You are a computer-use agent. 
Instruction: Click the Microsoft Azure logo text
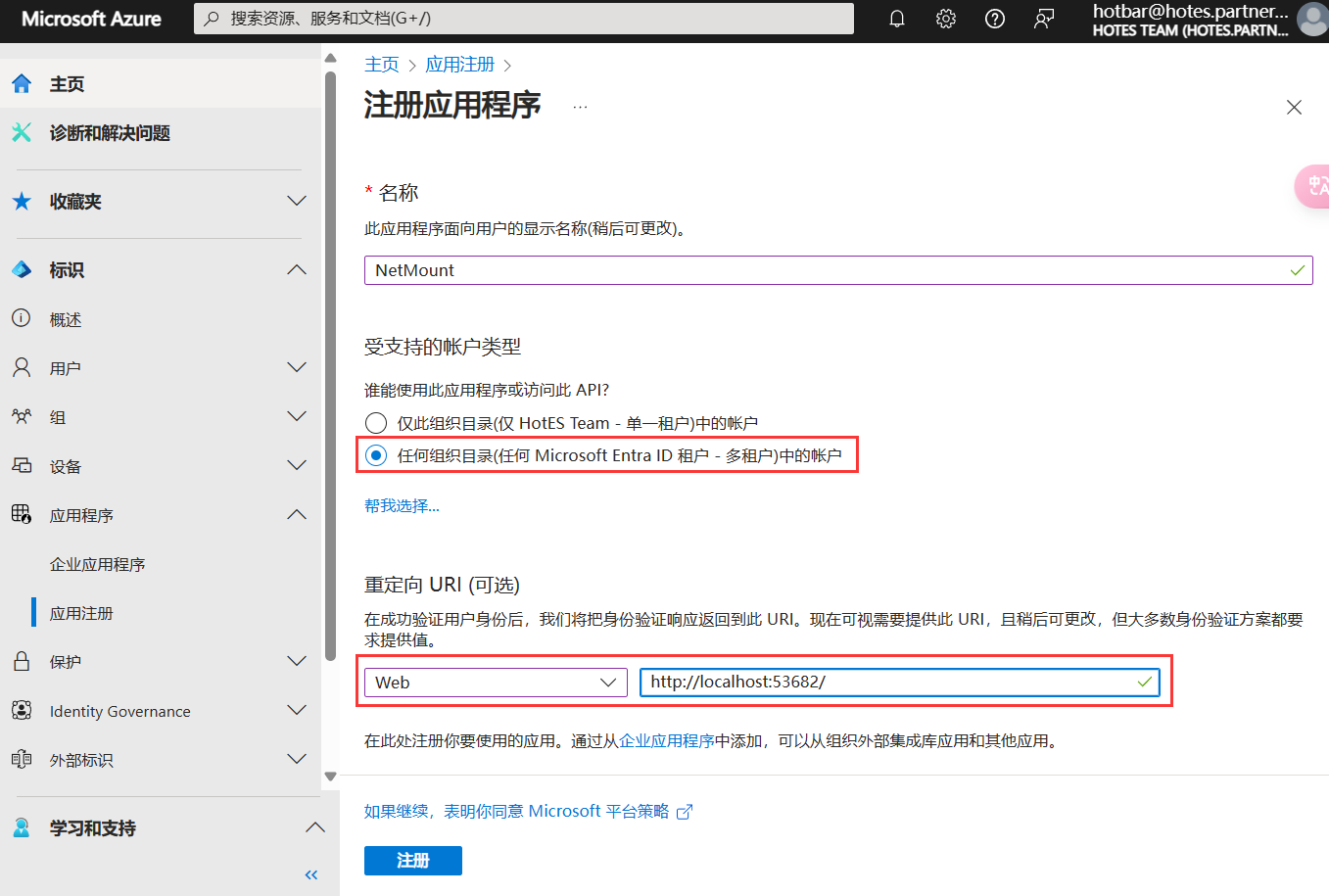91,19
